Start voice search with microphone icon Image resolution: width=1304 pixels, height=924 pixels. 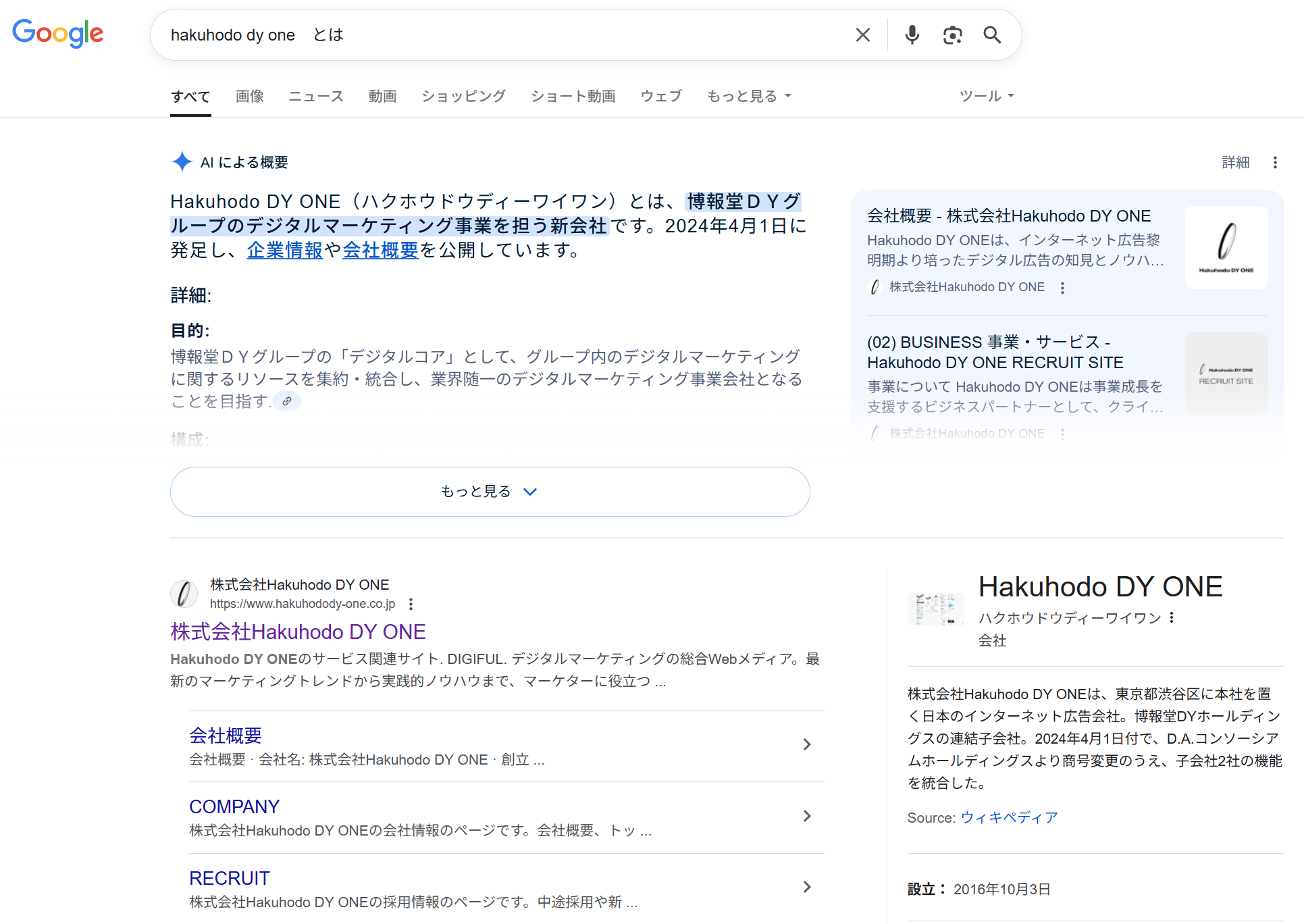coord(912,35)
